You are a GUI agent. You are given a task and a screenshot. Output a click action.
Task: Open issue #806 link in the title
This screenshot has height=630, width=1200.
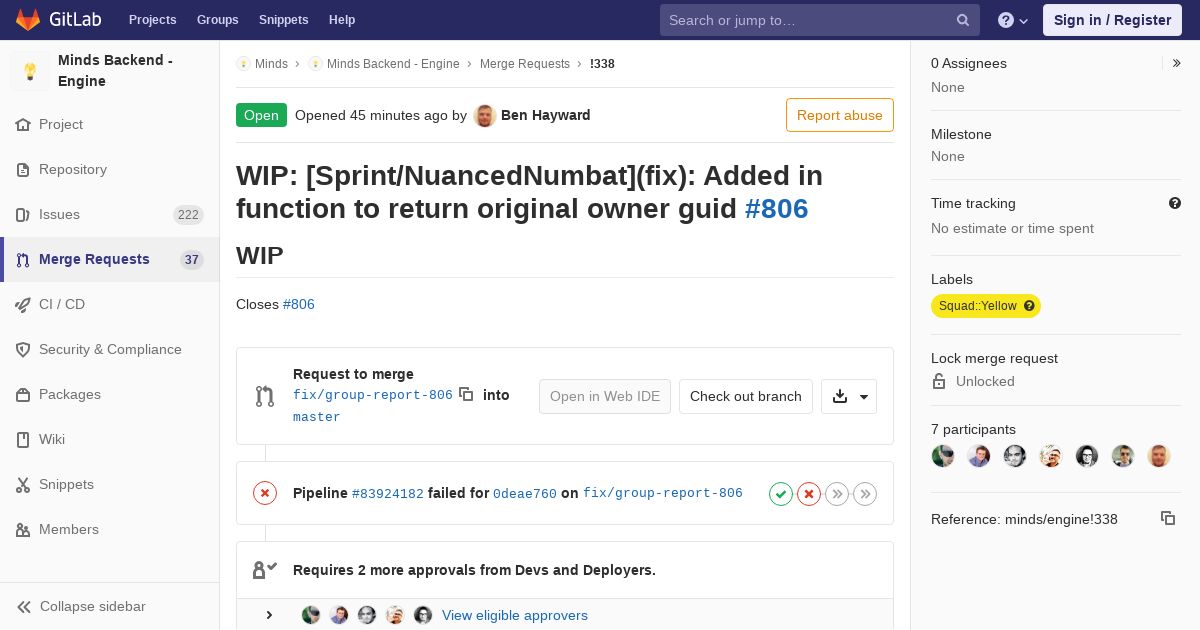[776, 208]
